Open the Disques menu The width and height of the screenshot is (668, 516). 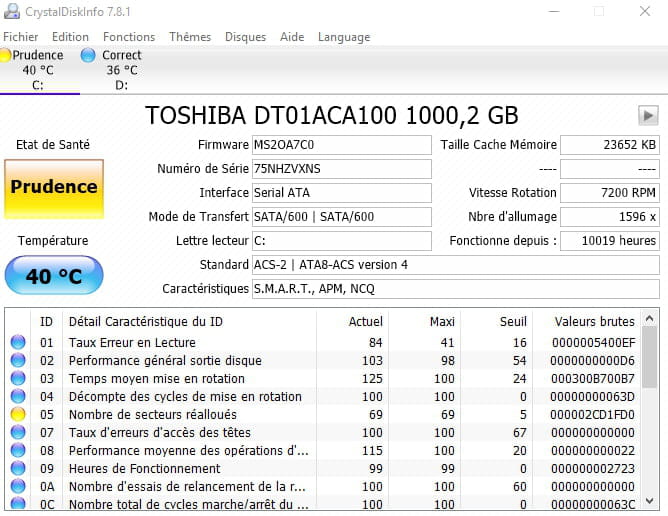[245, 37]
